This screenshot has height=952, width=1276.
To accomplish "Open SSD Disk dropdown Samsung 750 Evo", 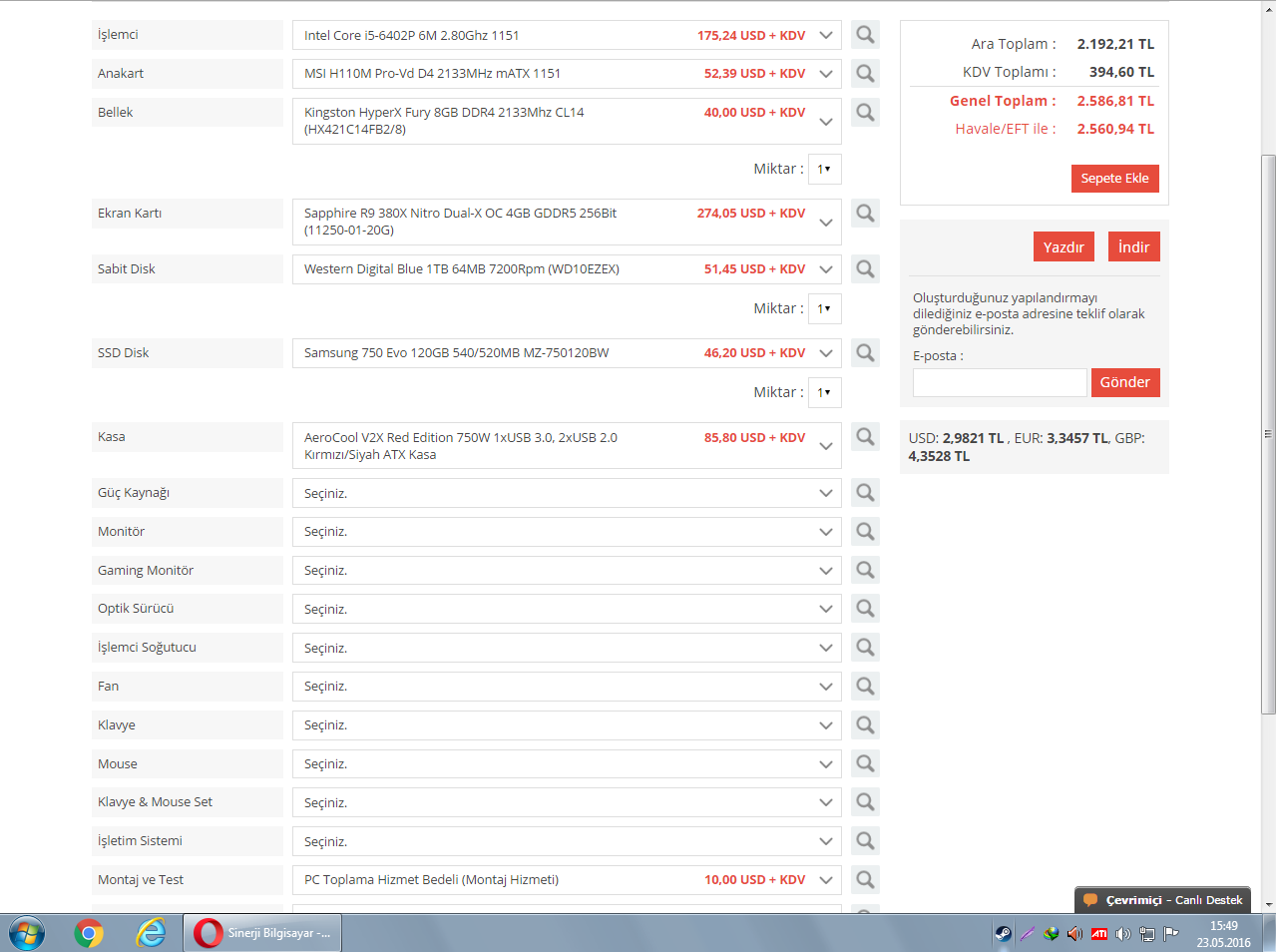I will click(567, 353).
